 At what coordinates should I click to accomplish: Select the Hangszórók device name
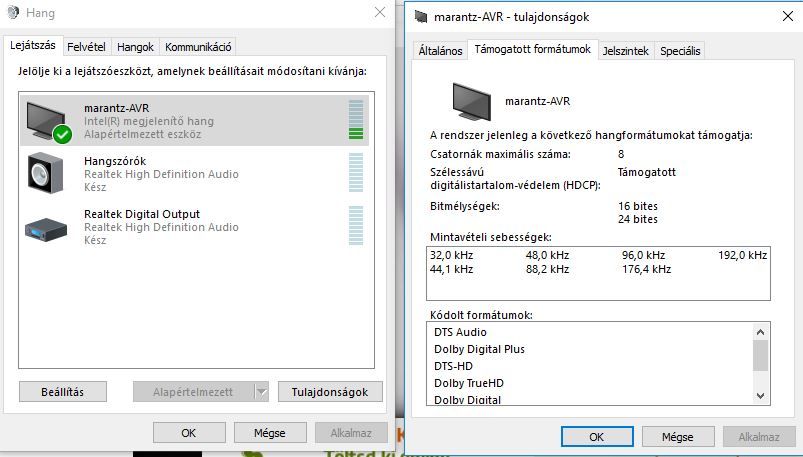tap(115, 161)
